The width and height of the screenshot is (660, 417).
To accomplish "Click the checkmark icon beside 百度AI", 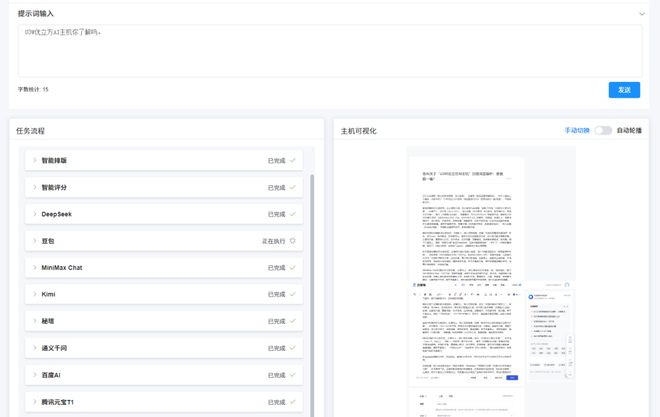I will tap(293, 375).
